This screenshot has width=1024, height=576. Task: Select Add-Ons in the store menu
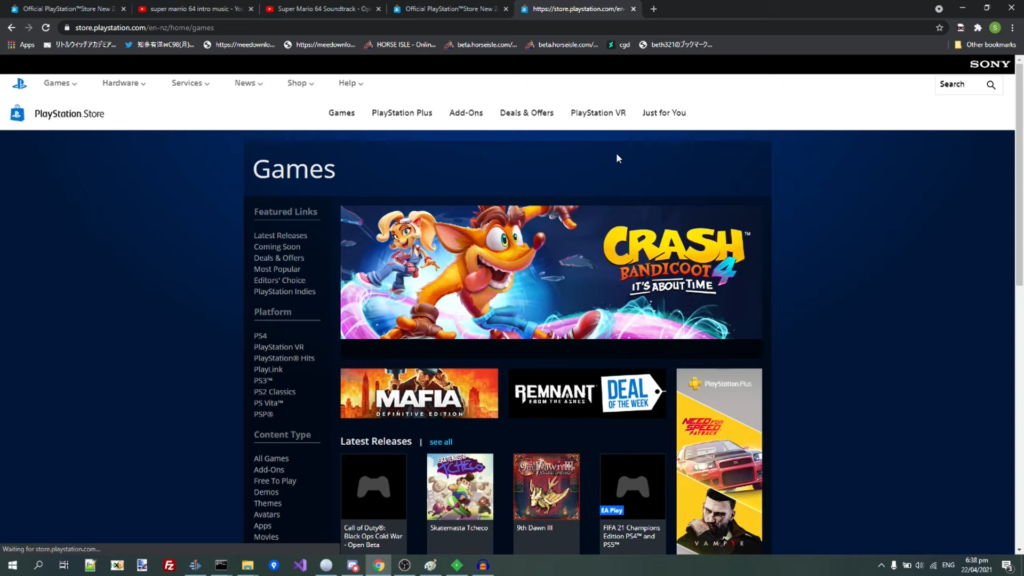pos(466,113)
